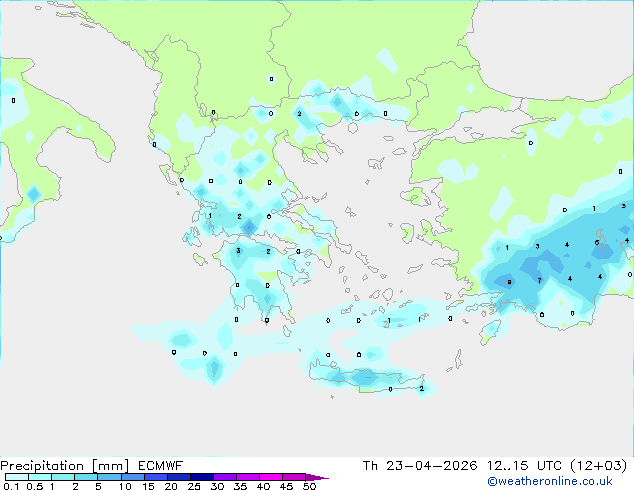Image resolution: width=634 pixels, height=490 pixels.
Task: Click the 'ECMWF' model label
Action: (x=161, y=466)
